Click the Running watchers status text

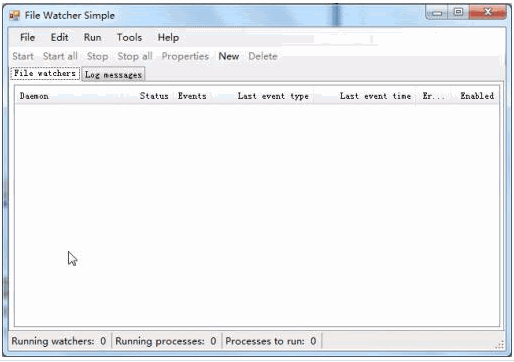pyautogui.click(x=59, y=341)
